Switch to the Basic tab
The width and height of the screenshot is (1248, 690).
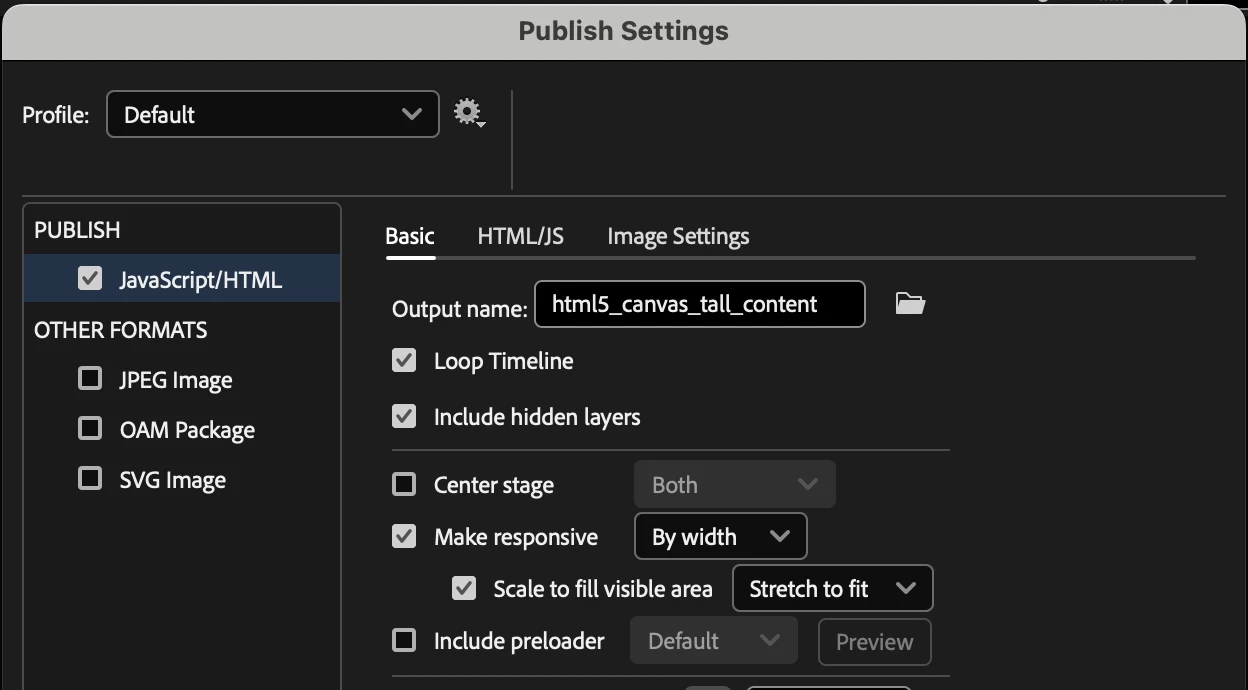(410, 236)
